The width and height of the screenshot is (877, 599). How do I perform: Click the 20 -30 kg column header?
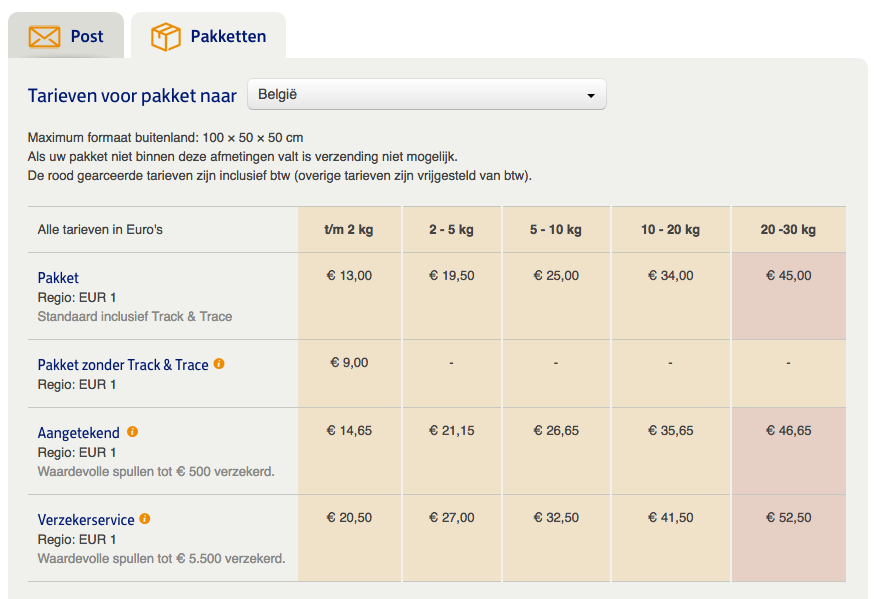[789, 229]
